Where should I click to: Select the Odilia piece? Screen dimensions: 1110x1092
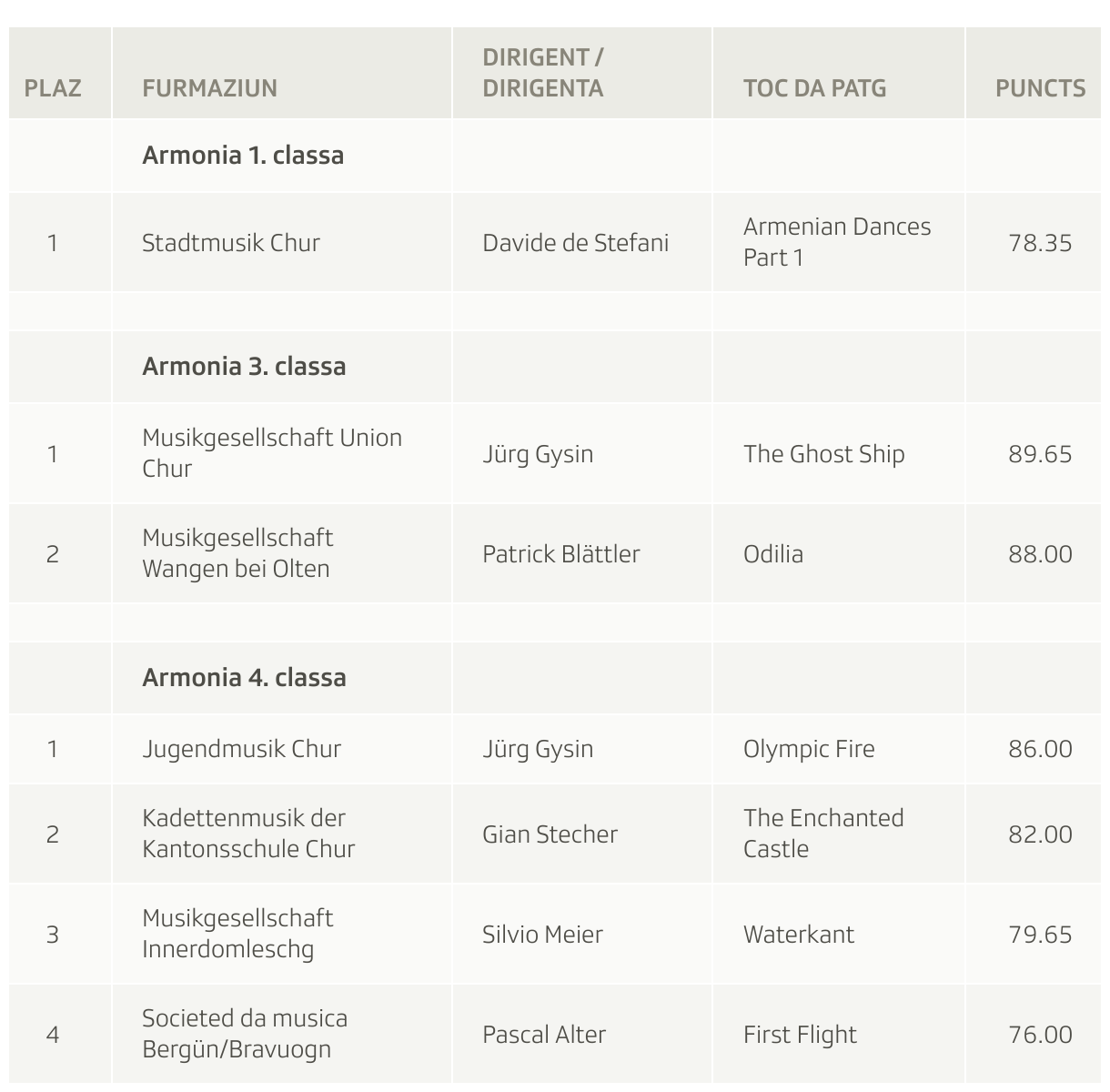click(773, 554)
